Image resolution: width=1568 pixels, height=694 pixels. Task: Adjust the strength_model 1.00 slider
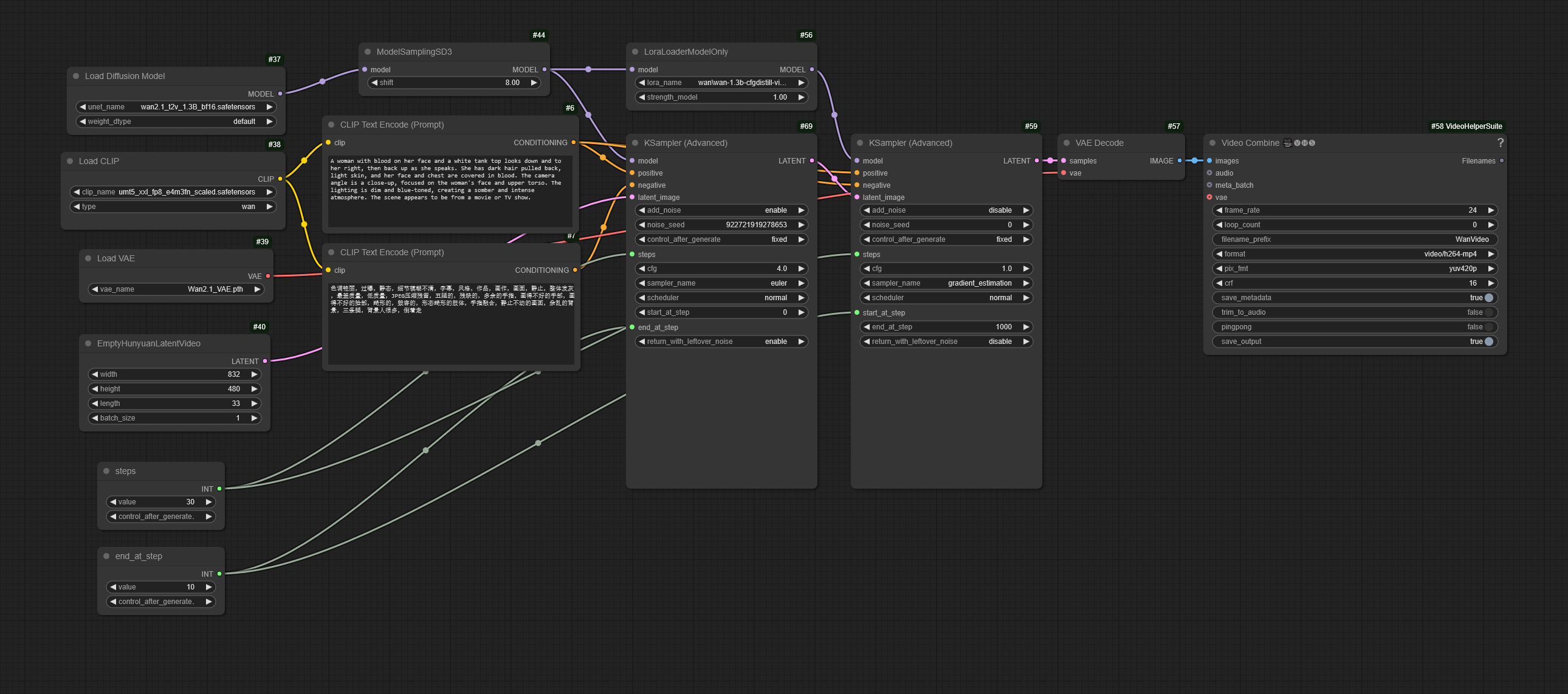[x=721, y=97]
